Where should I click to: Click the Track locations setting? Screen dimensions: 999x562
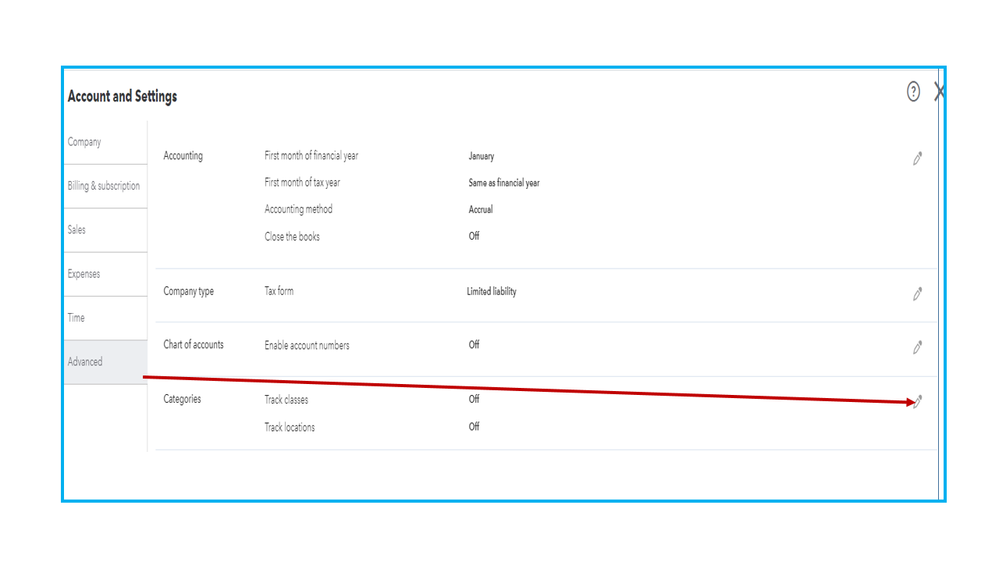289,428
